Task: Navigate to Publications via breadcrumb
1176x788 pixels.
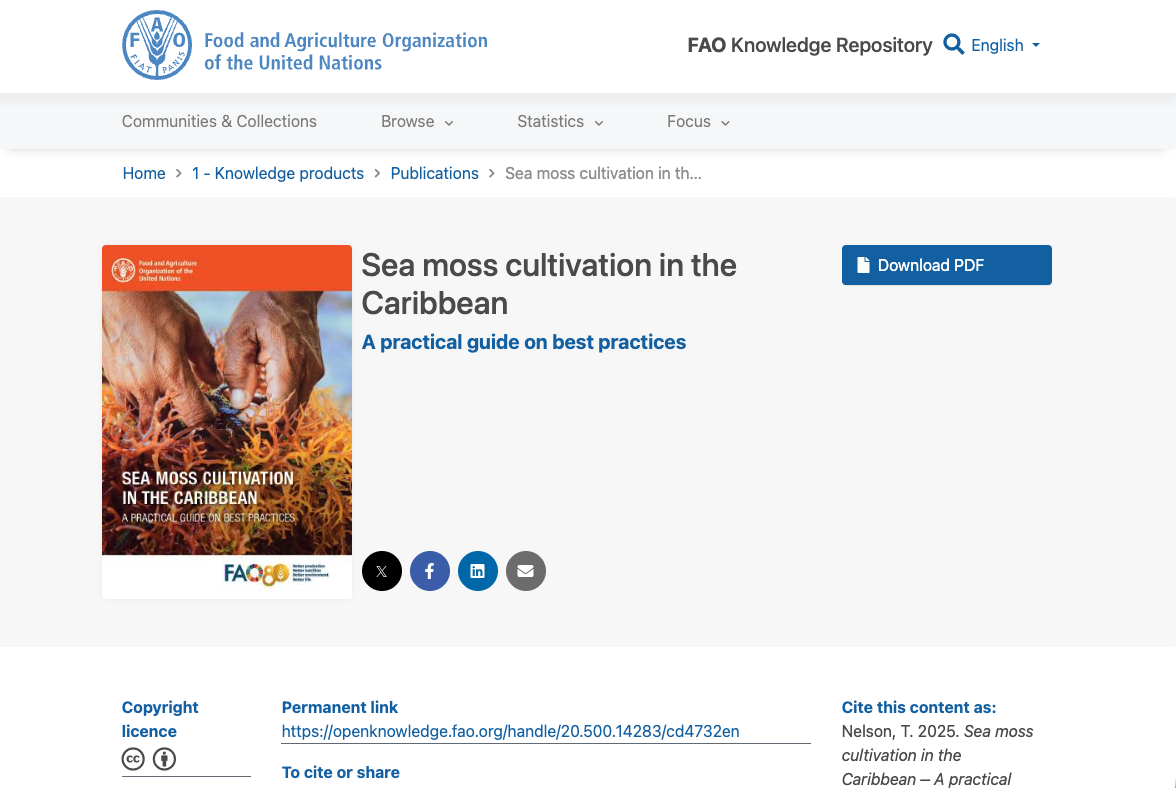Action: point(434,173)
